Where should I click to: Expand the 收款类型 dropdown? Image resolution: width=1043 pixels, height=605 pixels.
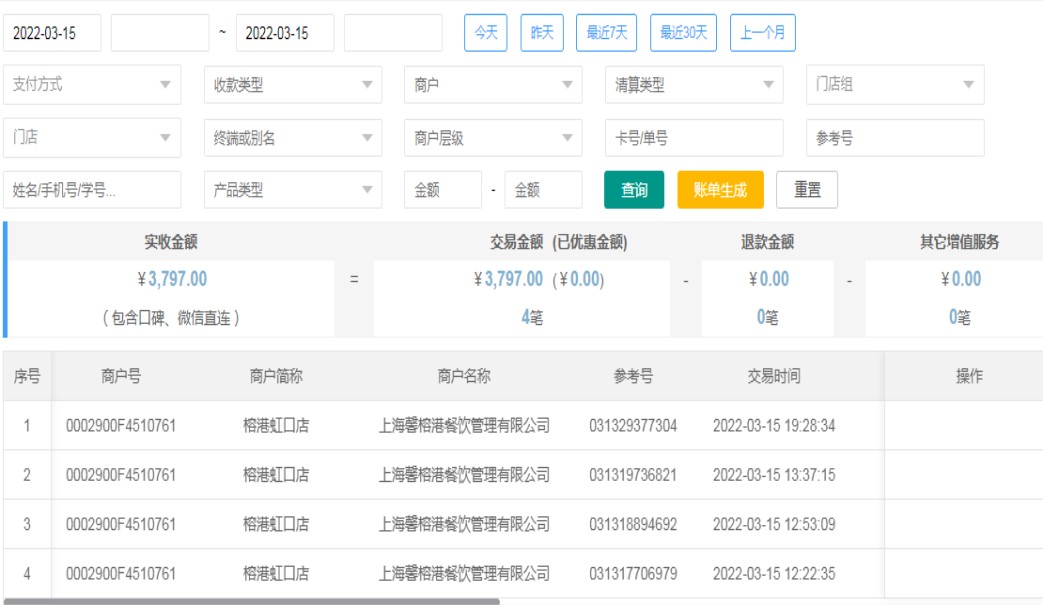292,85
